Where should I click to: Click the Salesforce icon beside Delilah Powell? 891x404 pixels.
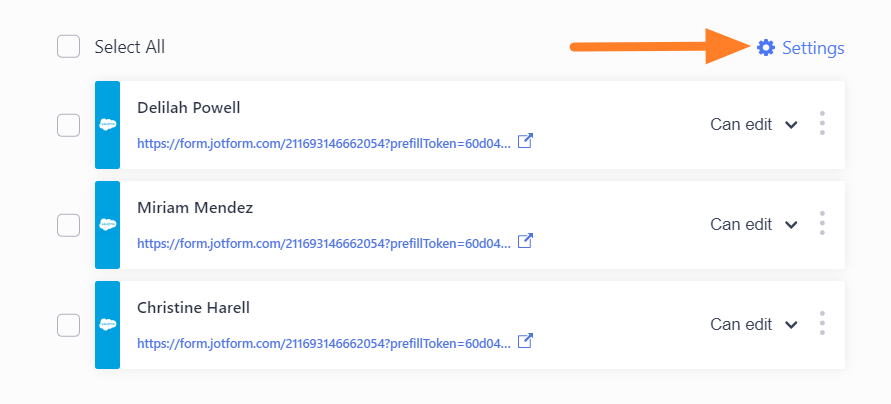click(x=107, y=125)
